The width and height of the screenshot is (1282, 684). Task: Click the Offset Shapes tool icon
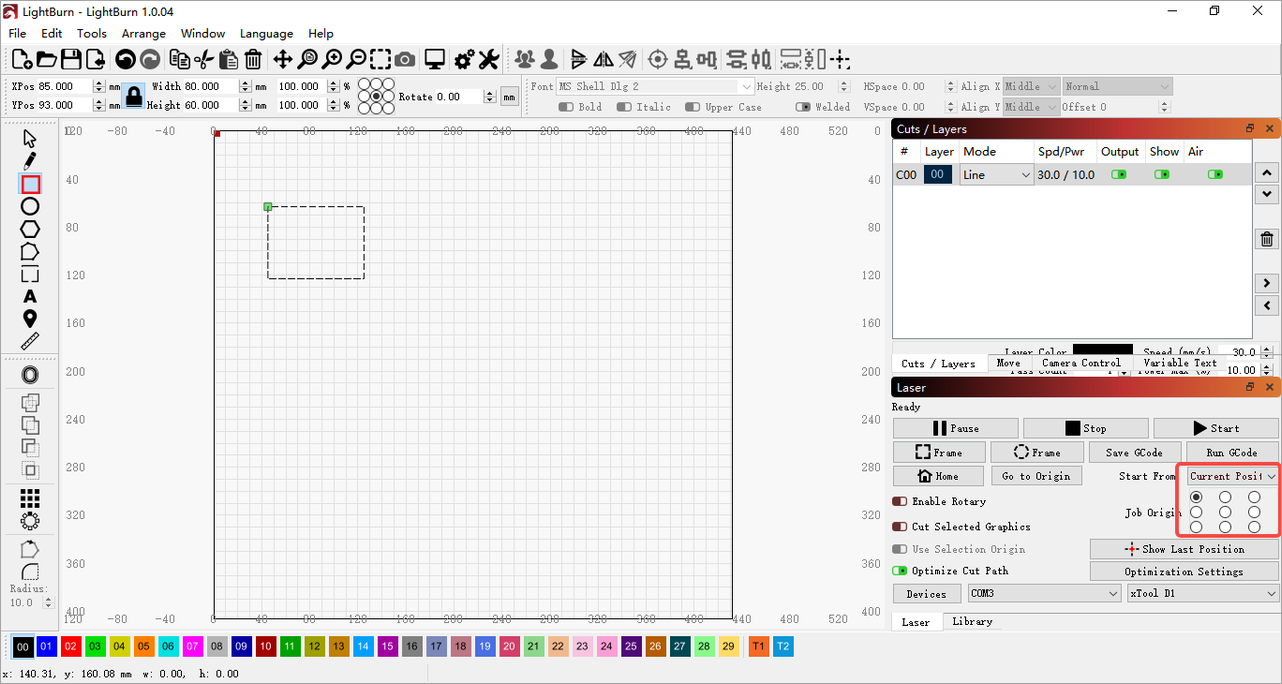pyautogui.click(x=30, y=375)
